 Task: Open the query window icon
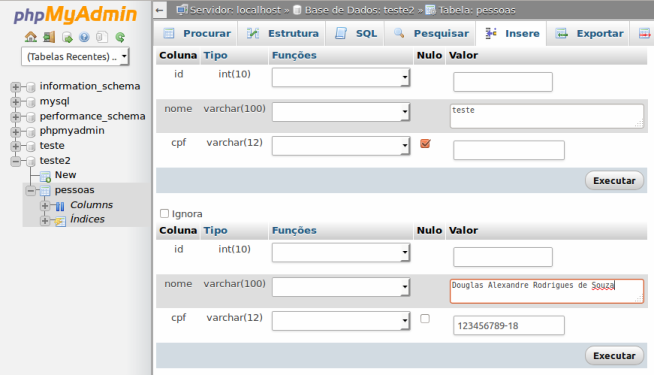click(67, 37)
